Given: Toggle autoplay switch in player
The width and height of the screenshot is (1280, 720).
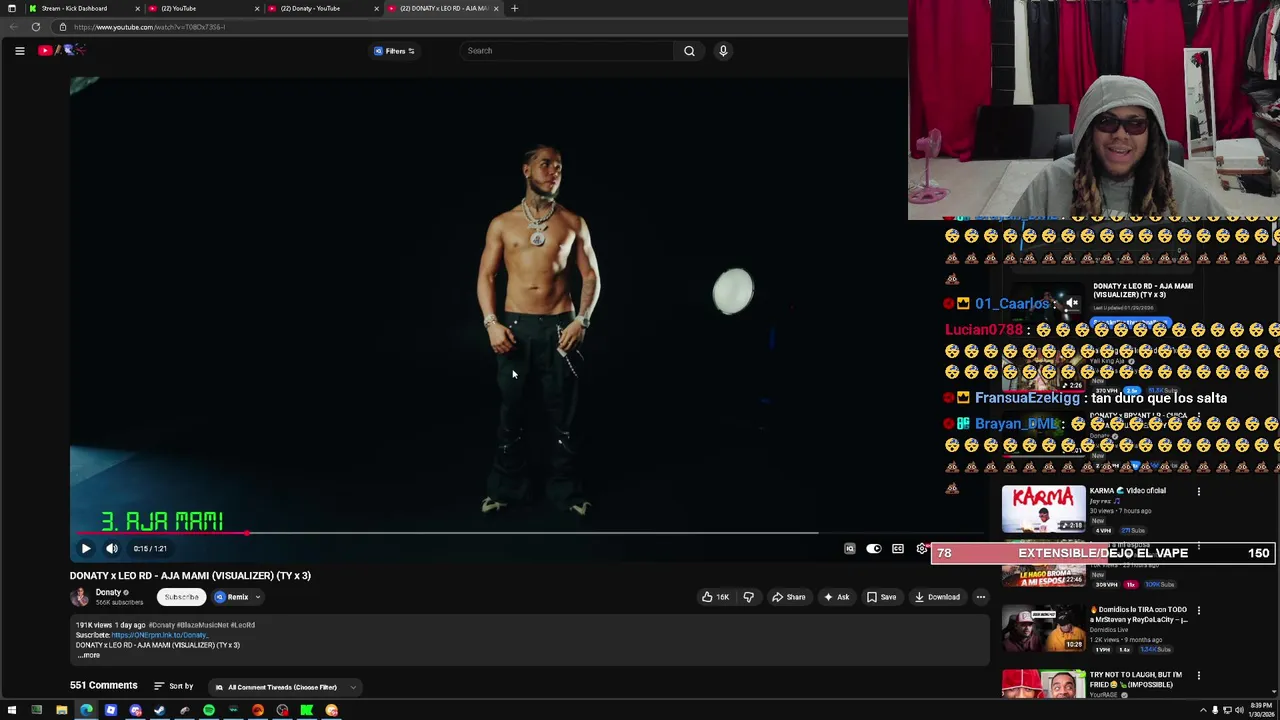Looking at the screenshot, I should click(x=873, y=548).
